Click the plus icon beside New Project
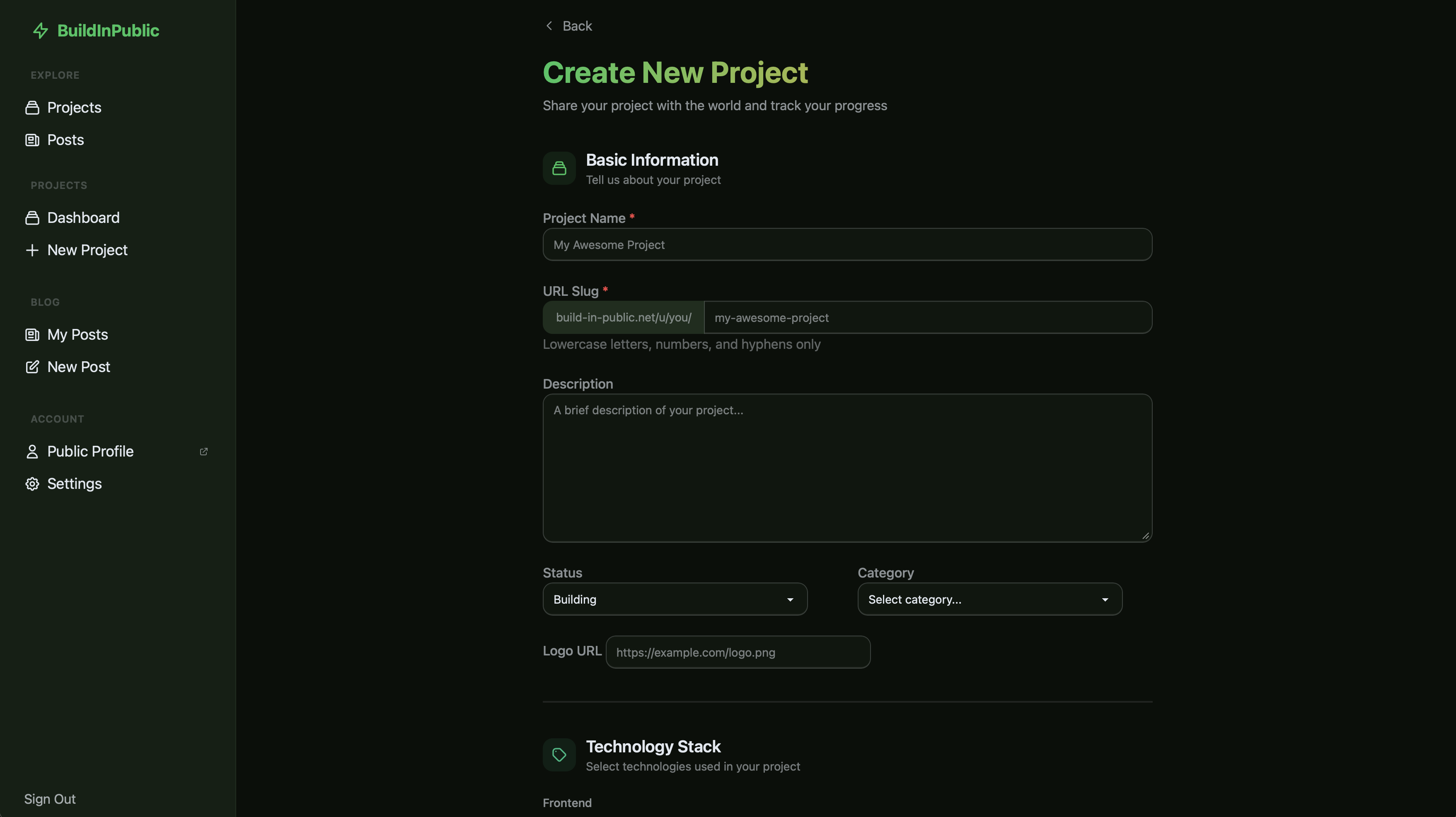This screenshot has height=817, width=1456. [x=32, y=250]
